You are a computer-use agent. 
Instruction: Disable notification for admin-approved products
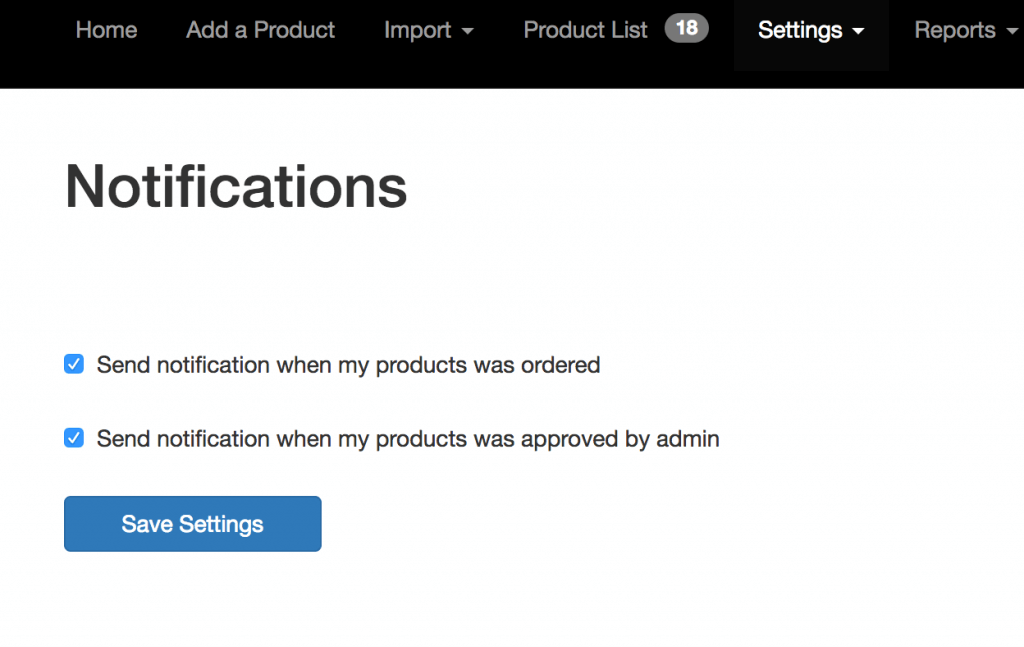coord(73,438)
